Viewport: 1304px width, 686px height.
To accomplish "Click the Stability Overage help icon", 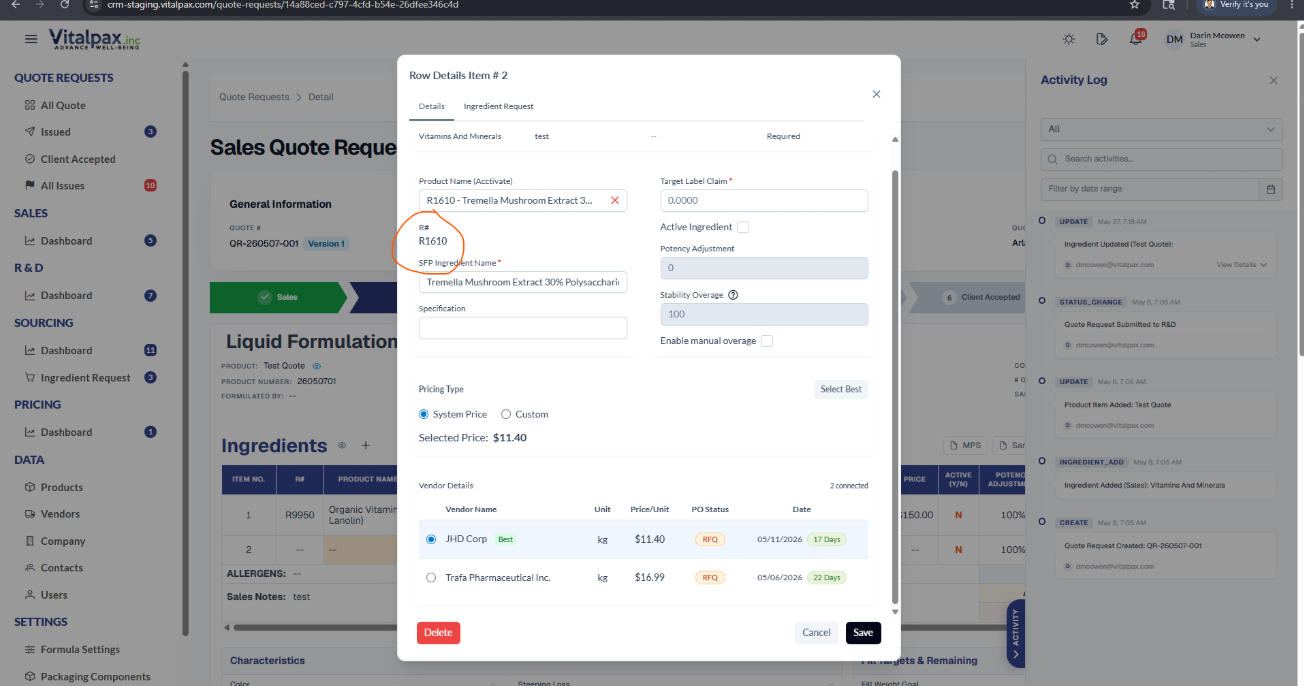I will 733,295.
